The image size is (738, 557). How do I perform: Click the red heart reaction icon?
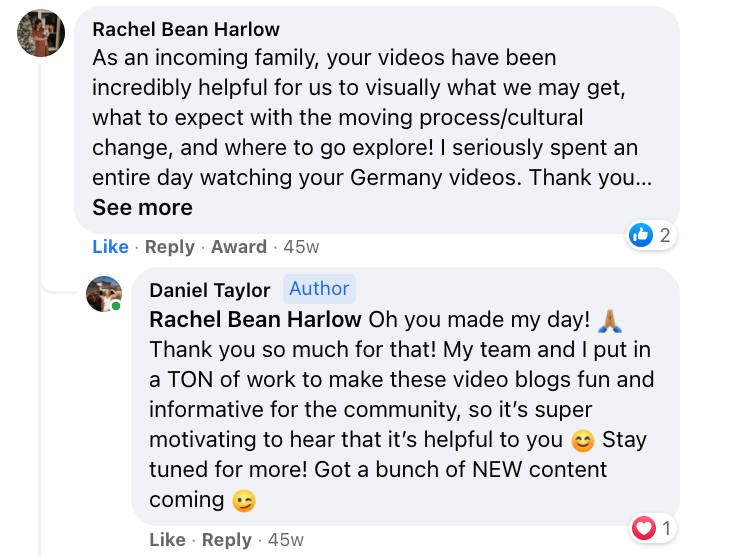645,527
